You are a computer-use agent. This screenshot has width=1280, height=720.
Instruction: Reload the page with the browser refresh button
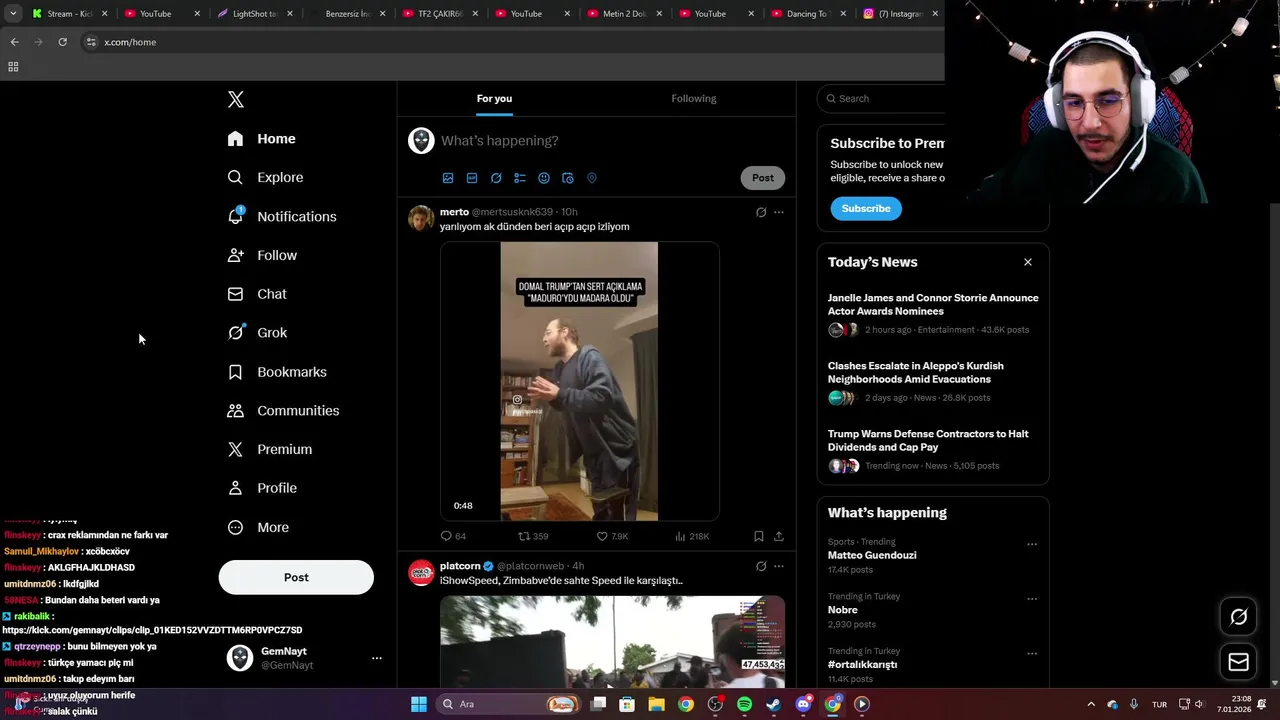[x=62, y=42]
